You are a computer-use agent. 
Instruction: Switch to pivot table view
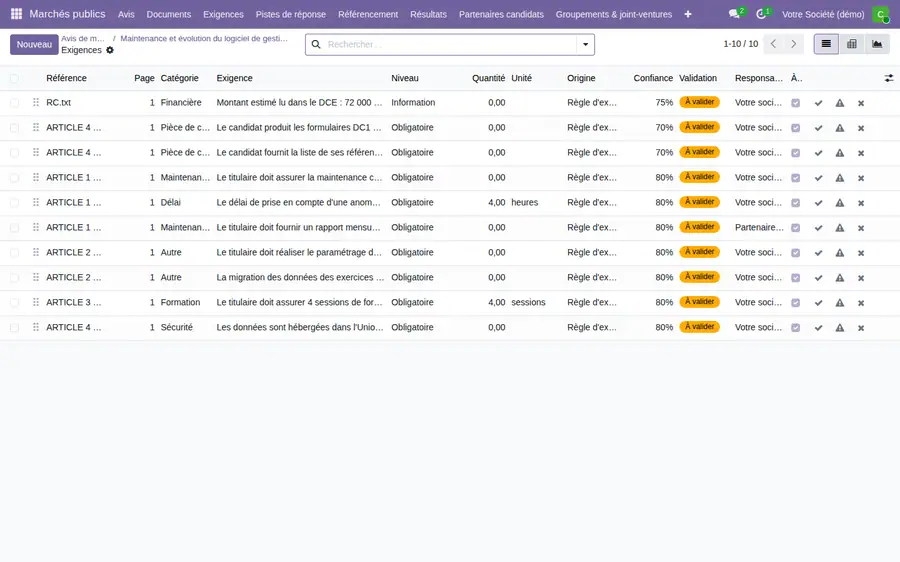852,44
